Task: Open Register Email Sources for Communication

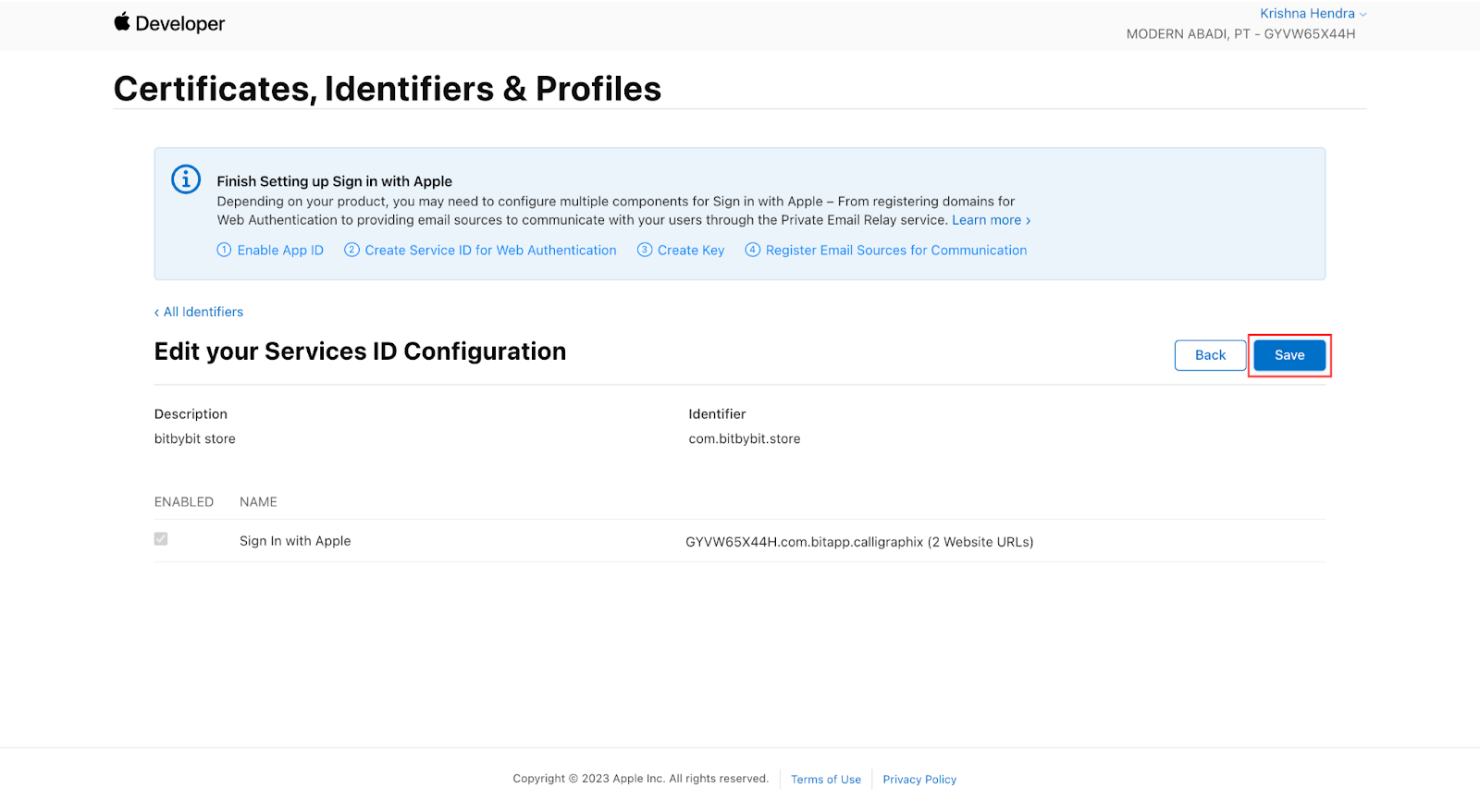Action: click(886, 250)
